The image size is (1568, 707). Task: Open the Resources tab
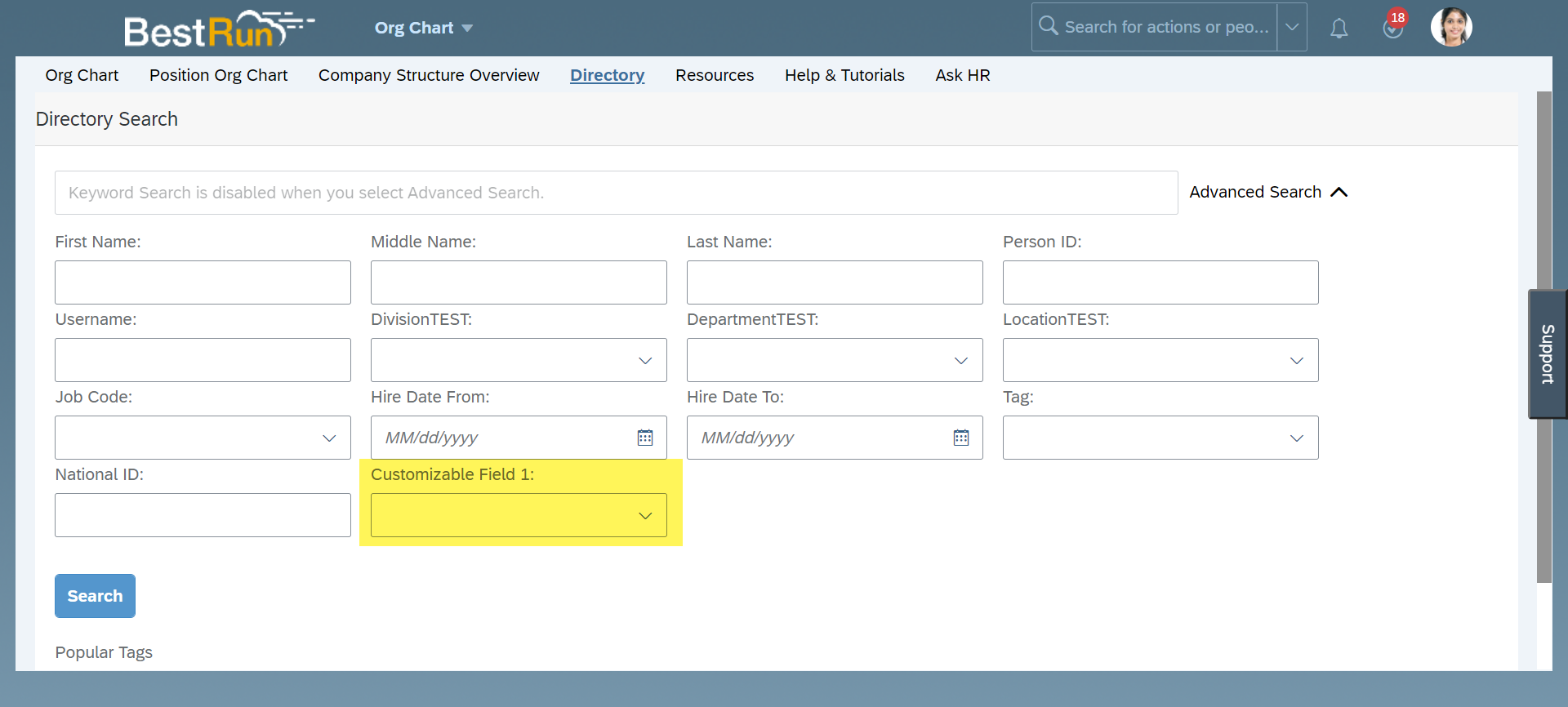coord(715,75)
